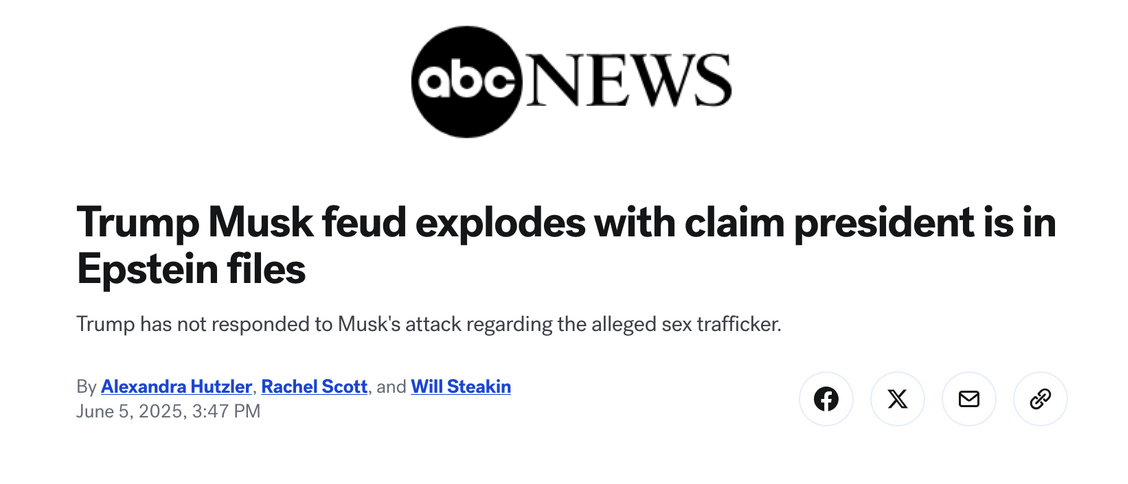
Task: Copy the article link with chain icon
Action: pyautogui.click(x=1040, y=399)
